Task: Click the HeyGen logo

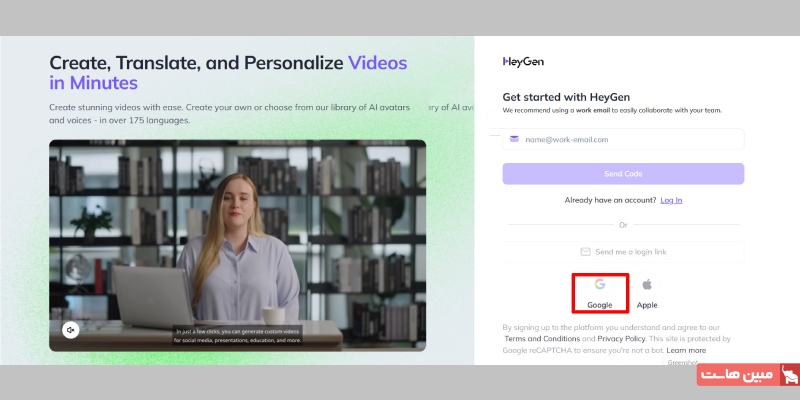Action: [523, 62]
